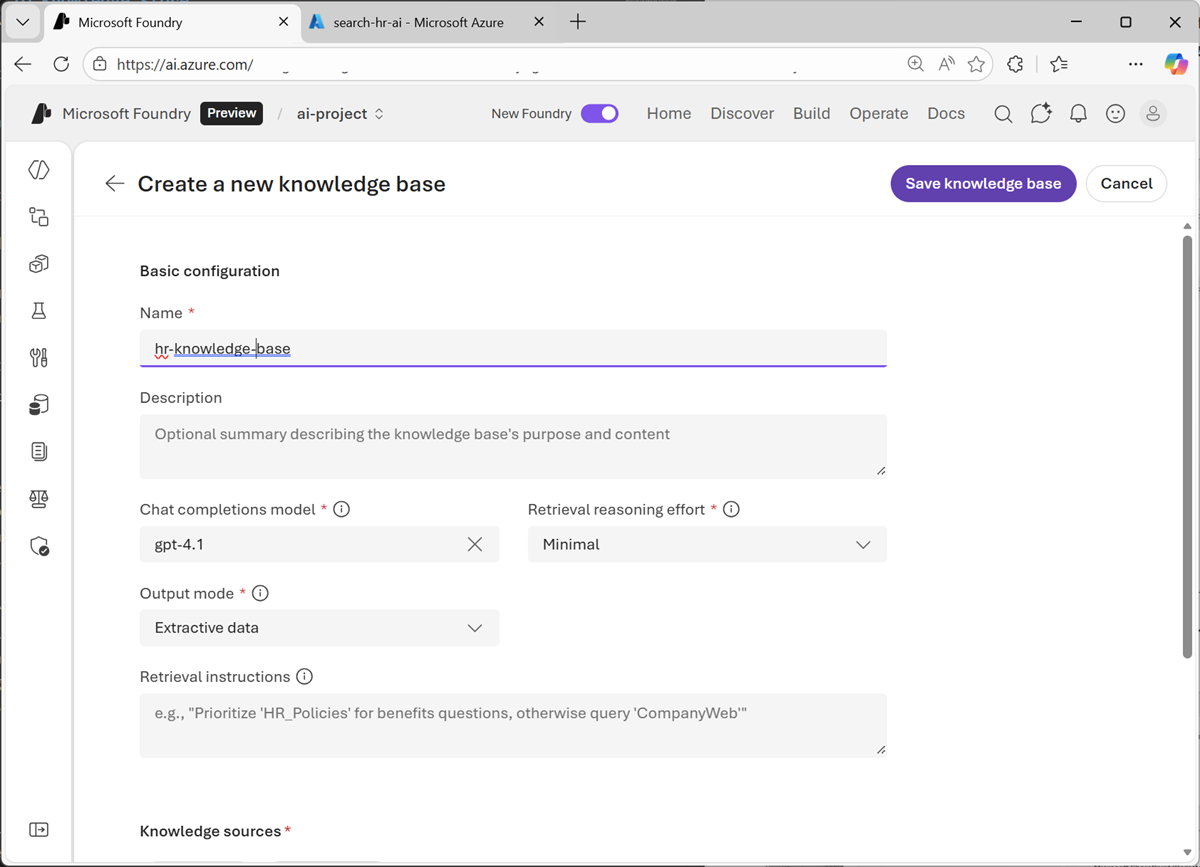1200x867 pixels.
Task: Collapse the sidebar using the bottom icon
Action: 39,829
